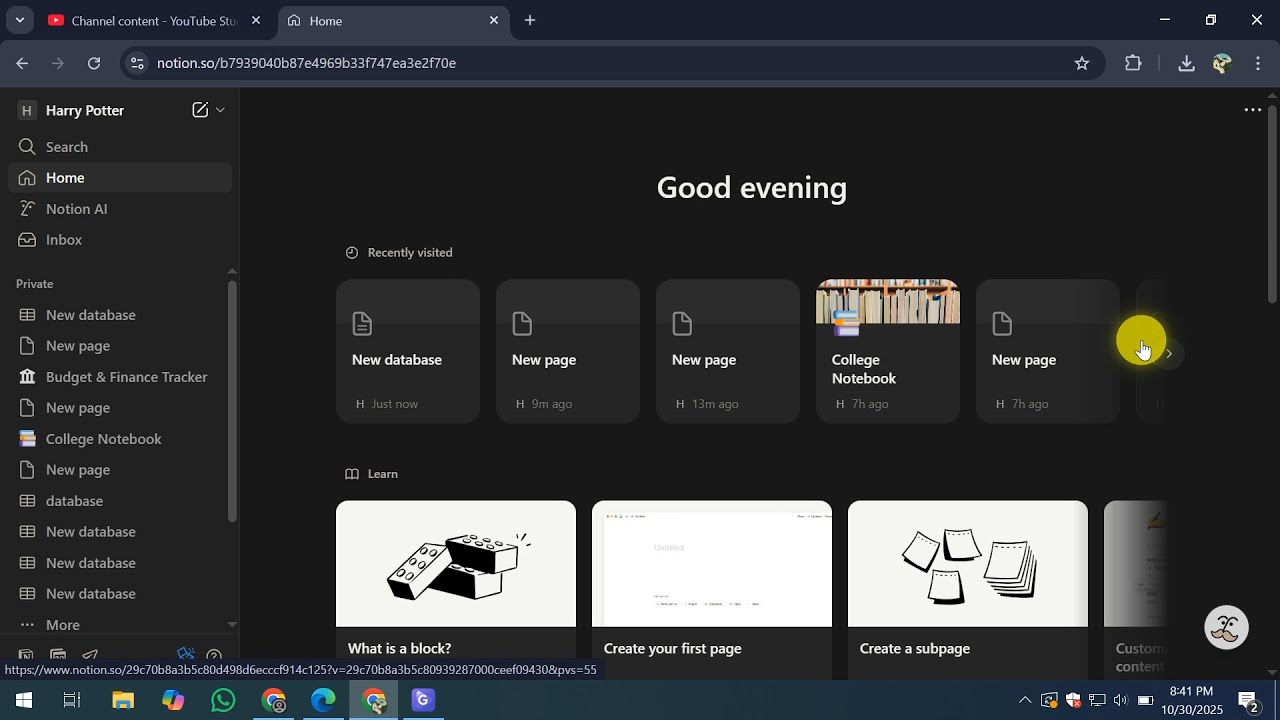Viewport: 1280px width, 720px height.
Task: Close the Home browser tab
Action: [494, 20]
